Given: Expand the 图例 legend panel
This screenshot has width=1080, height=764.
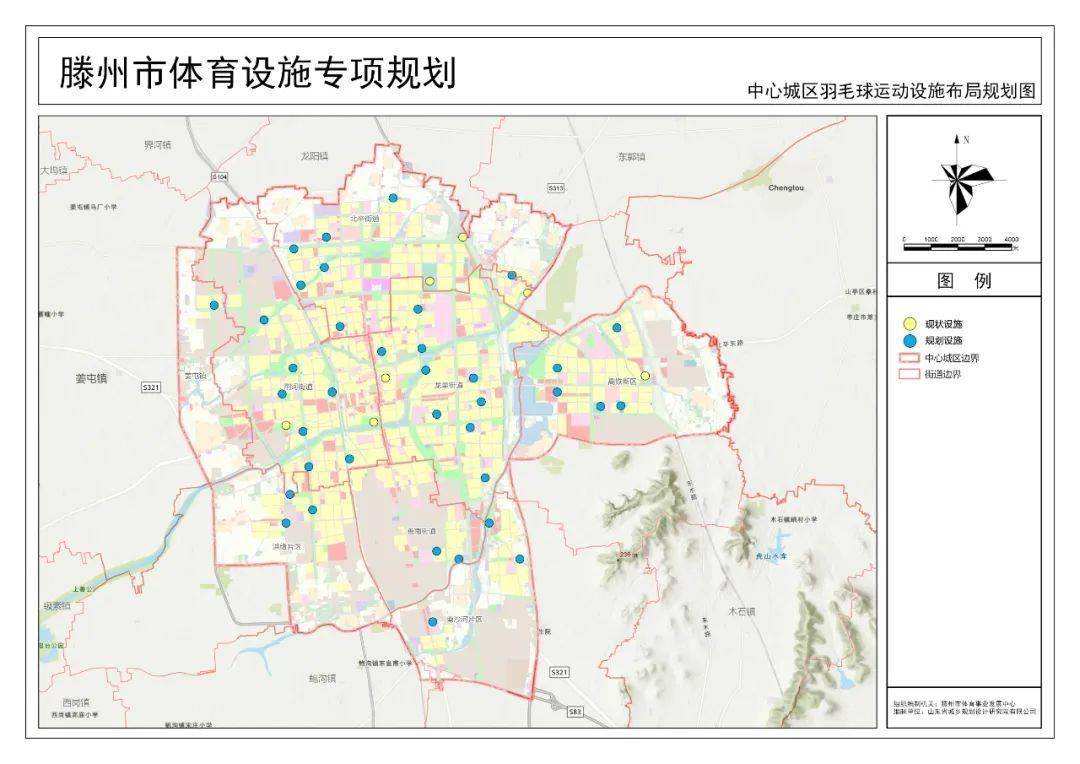Looking at the screenshot, I should pyautogui.click(x=962, y=281).
